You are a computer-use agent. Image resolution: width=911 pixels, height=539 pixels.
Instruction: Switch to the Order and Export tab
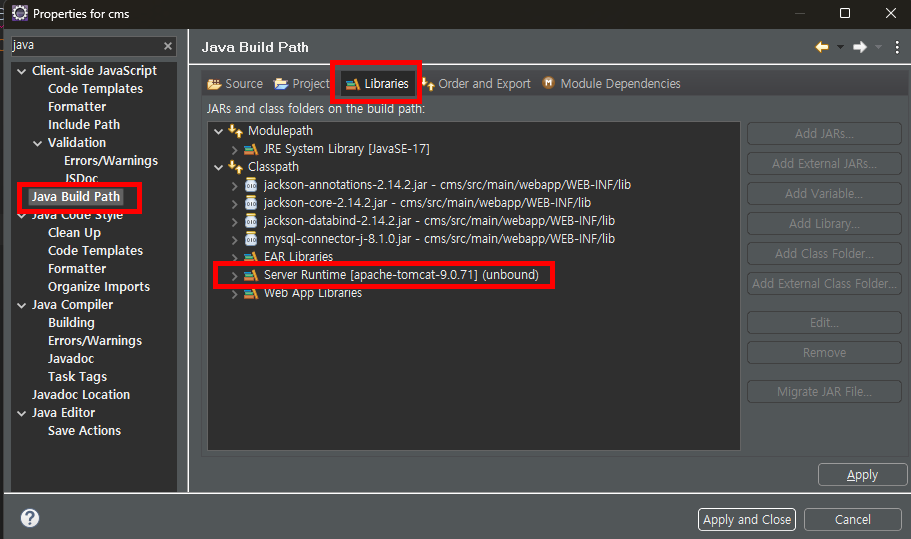click(476, 84)
